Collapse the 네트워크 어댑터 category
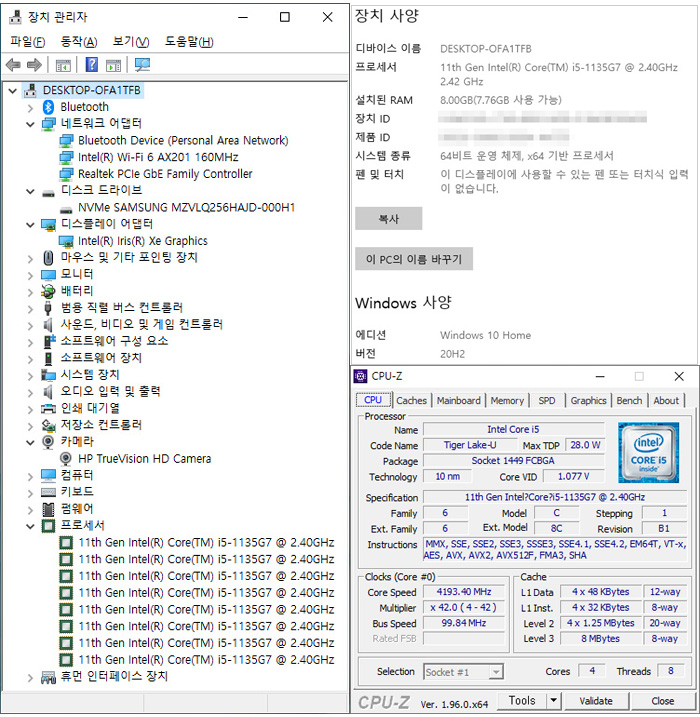The image size is (700, 717). (x=30, y=124)
